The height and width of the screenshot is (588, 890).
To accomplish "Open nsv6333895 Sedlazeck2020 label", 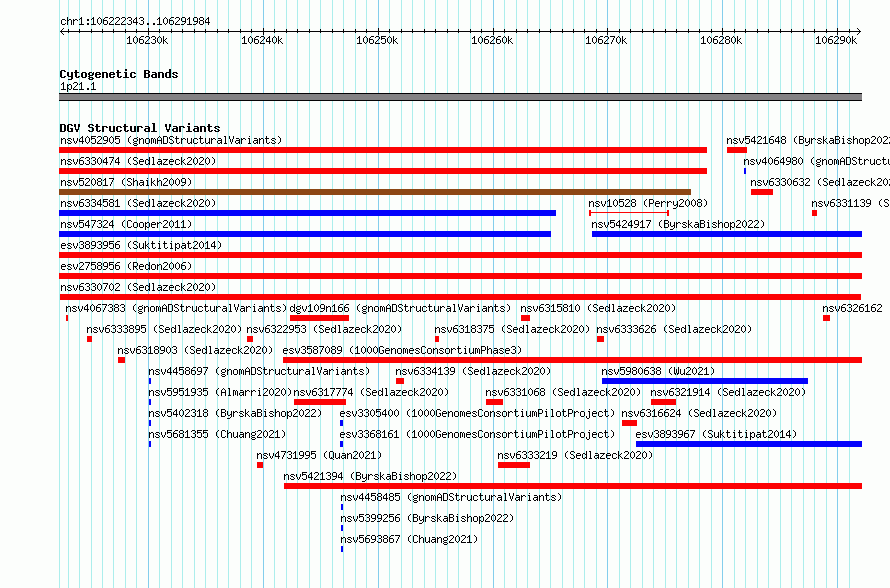I will (164, 329).
